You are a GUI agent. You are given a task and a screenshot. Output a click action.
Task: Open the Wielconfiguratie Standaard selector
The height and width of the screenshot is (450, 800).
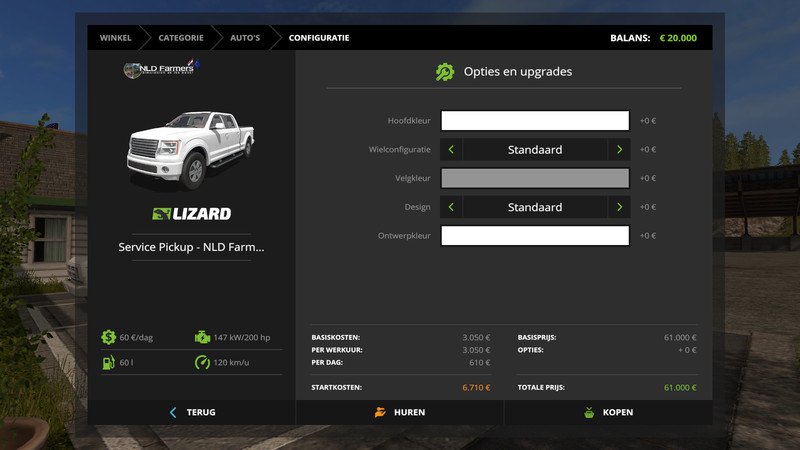click(535, 150)
